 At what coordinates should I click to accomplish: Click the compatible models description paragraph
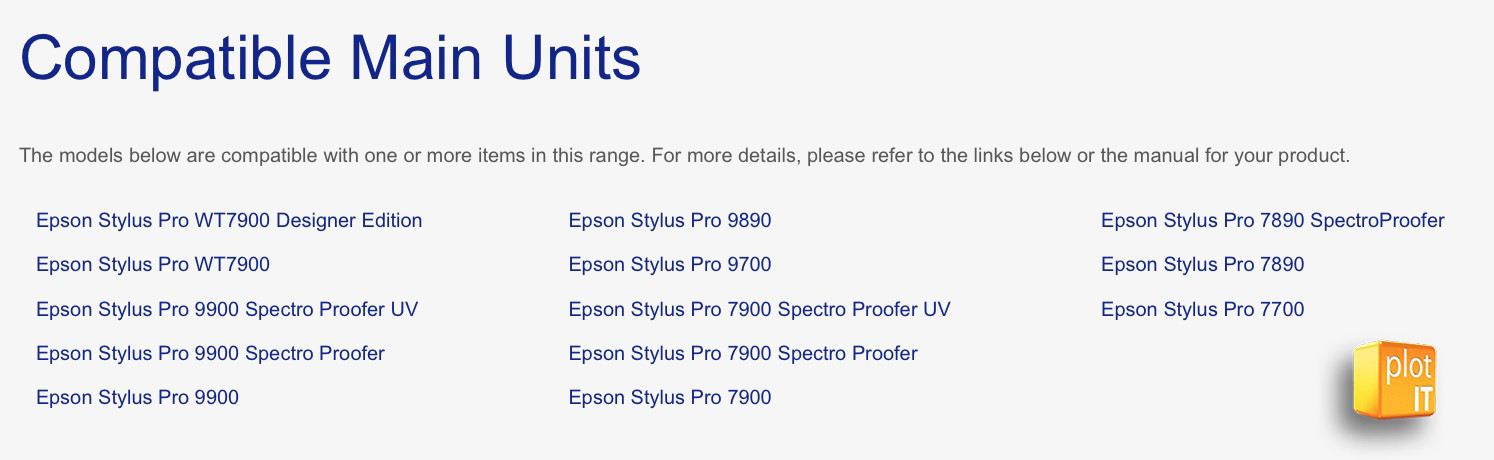coord(685,157)
